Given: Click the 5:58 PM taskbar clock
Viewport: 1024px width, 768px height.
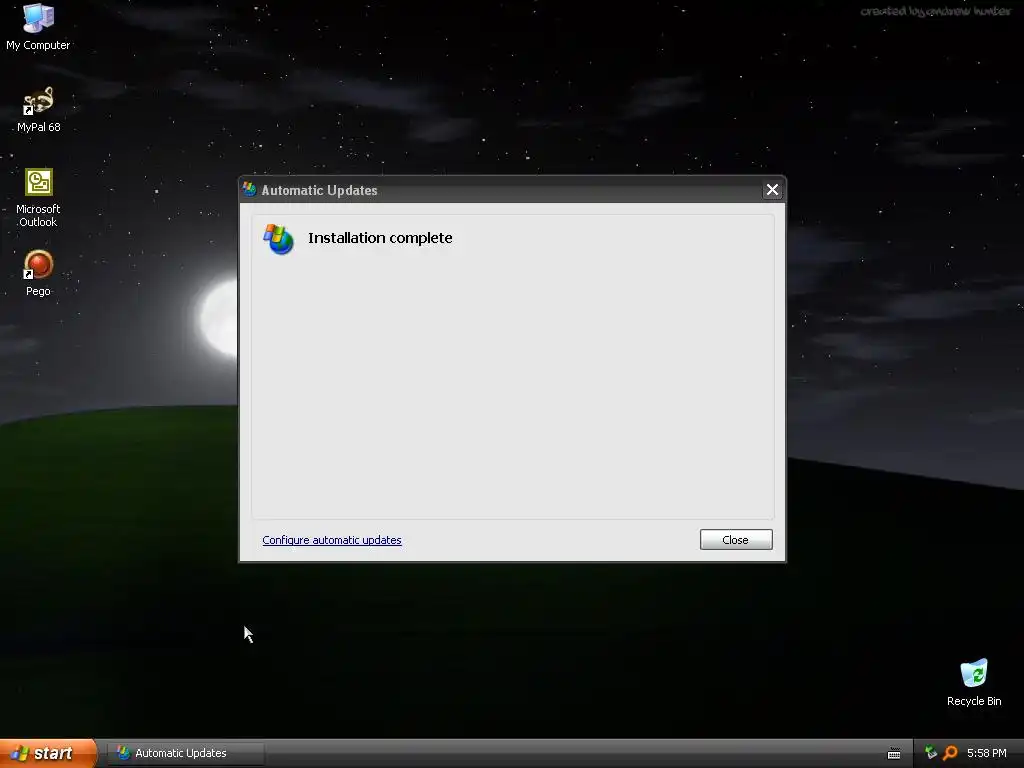Looking at the screenshot, I should point(986,753).
